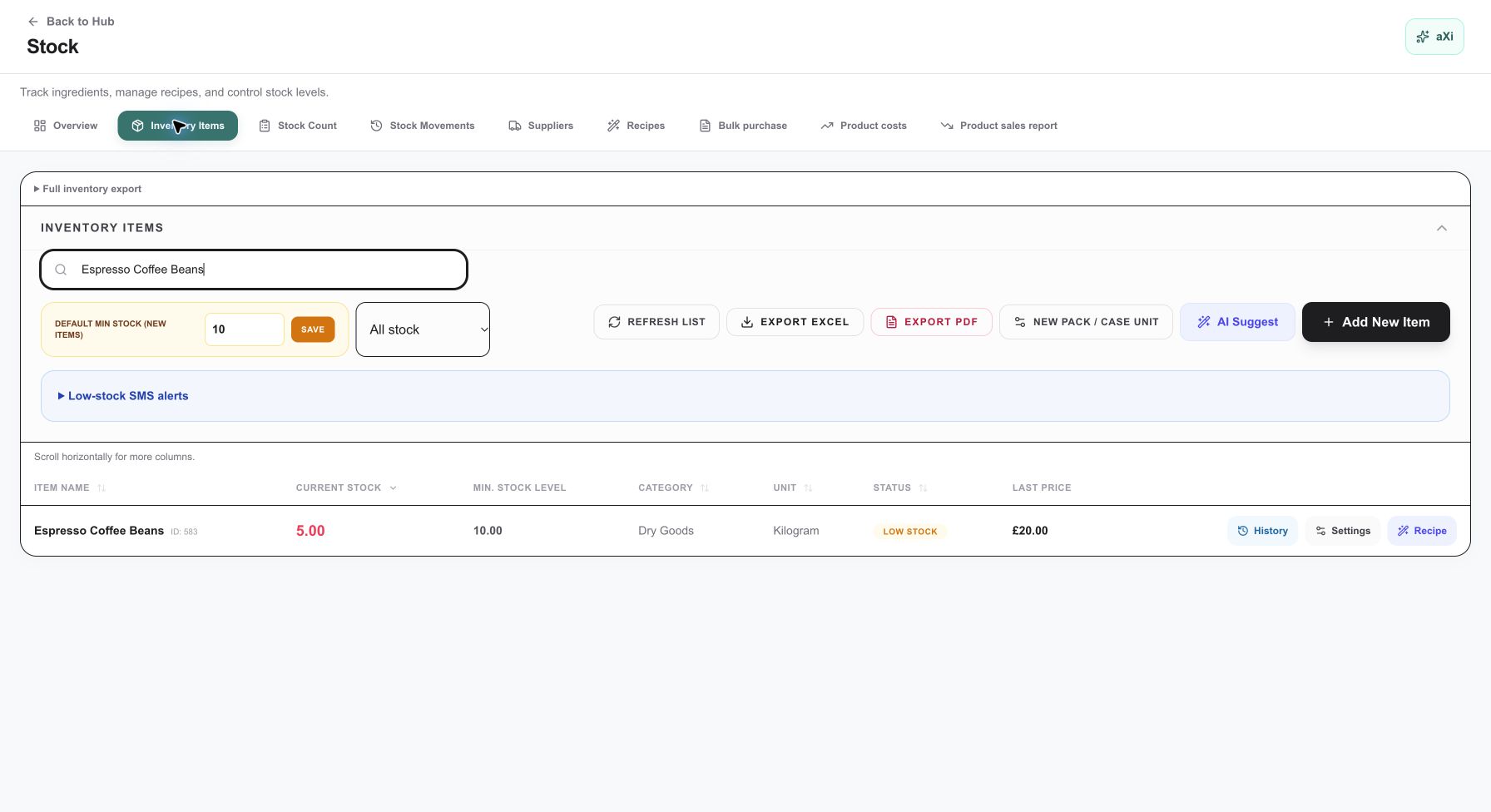Screen dimensions: 1491x812
Task: Click the magnifier icon in the search box
Action: point(61,270)
